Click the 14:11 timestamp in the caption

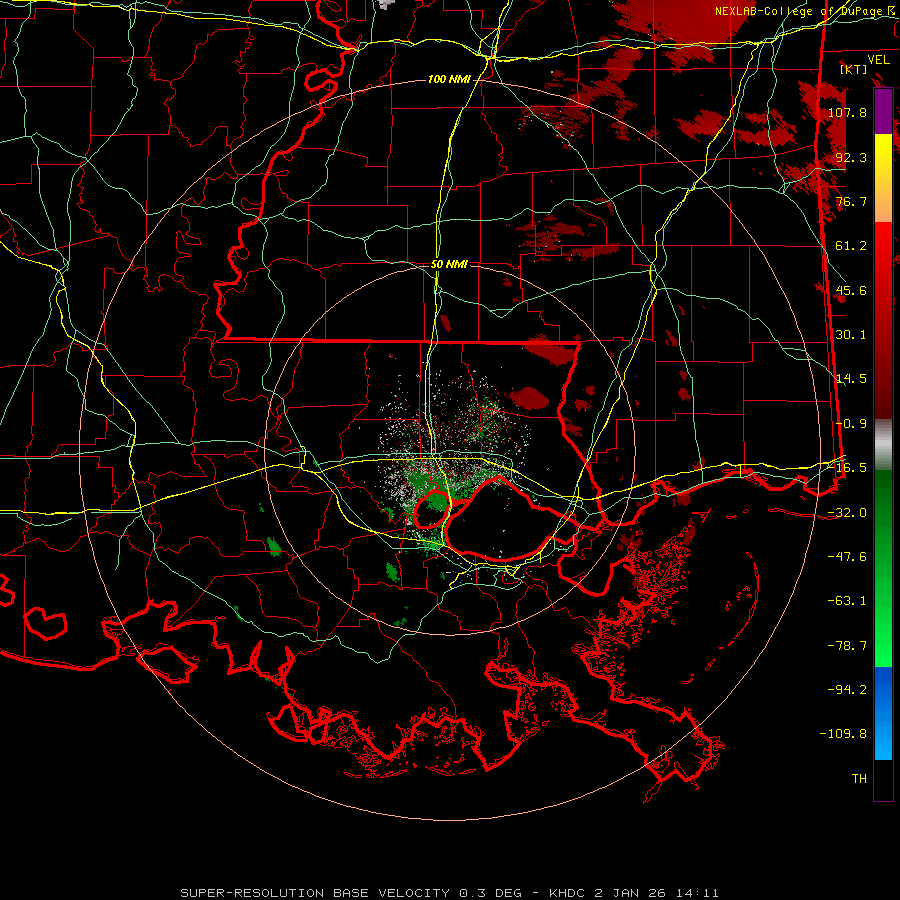pyautogui.click(x=696, y=893)
